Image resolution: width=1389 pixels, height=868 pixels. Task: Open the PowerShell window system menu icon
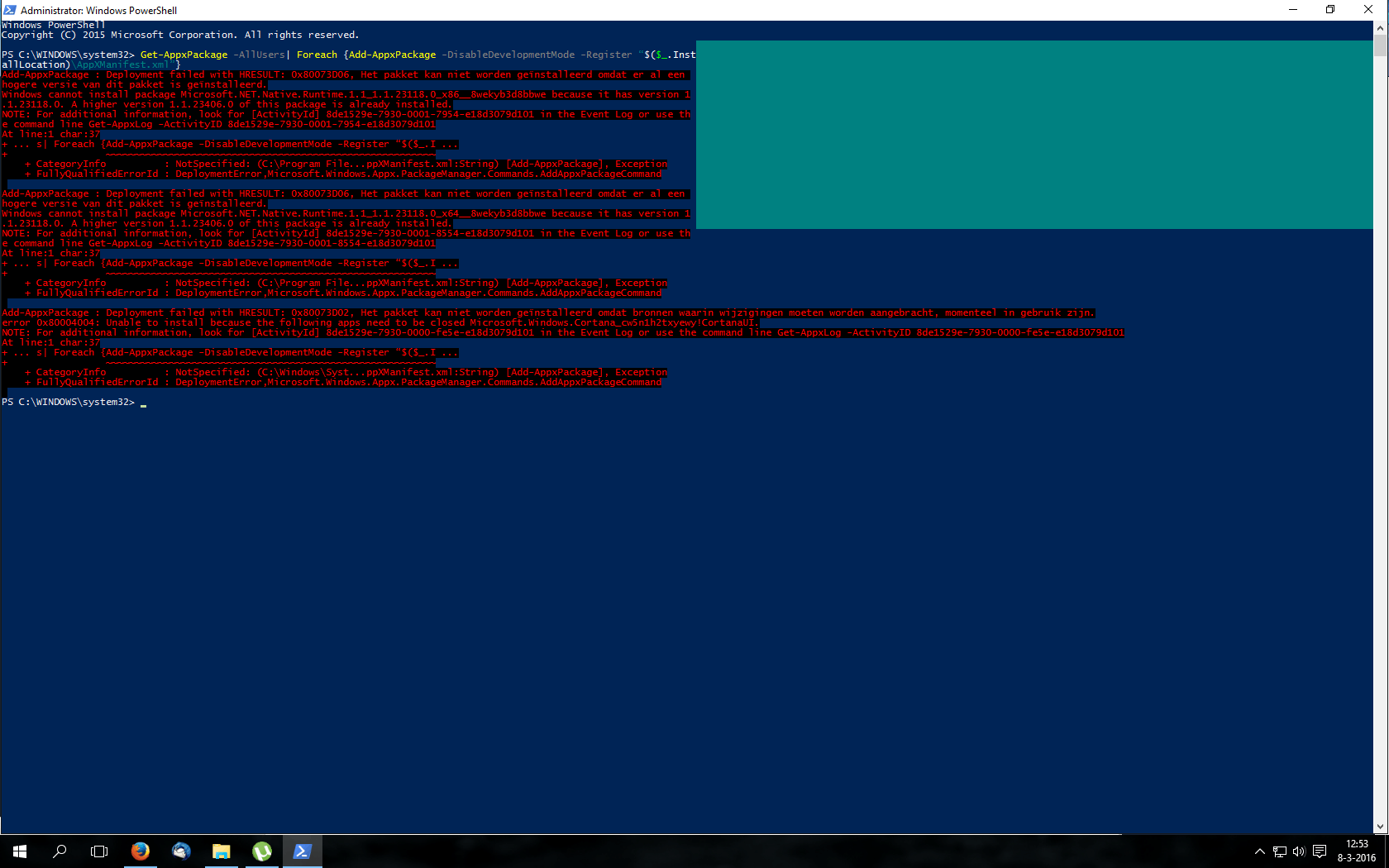click(10, 10)
